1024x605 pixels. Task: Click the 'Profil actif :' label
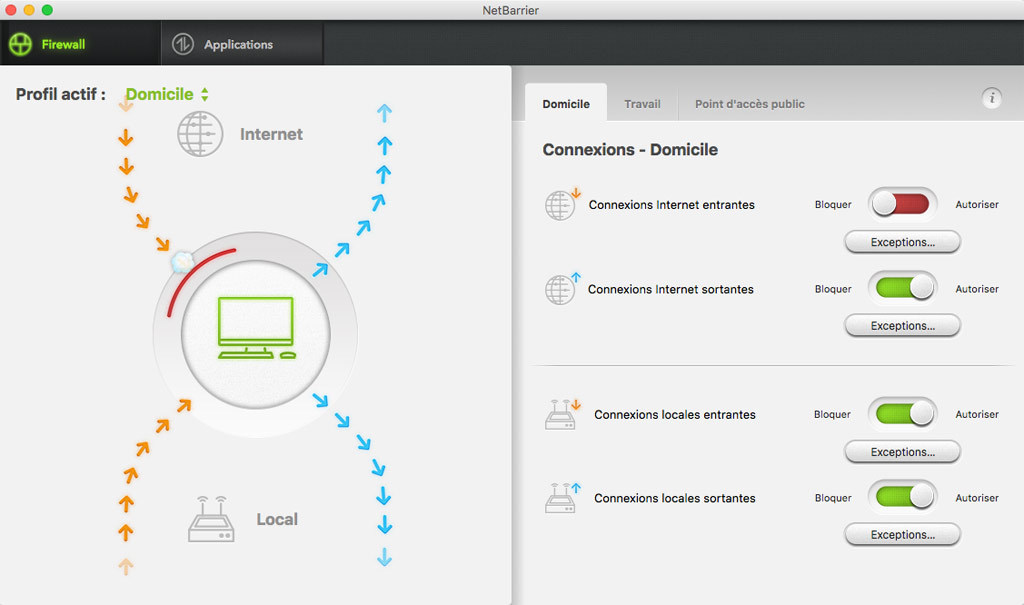click(61, 94)
